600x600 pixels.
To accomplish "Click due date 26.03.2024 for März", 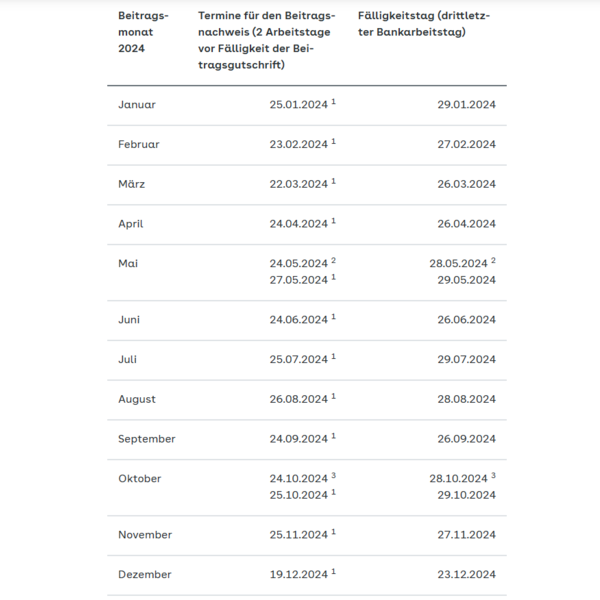I will tap(461, 184).
